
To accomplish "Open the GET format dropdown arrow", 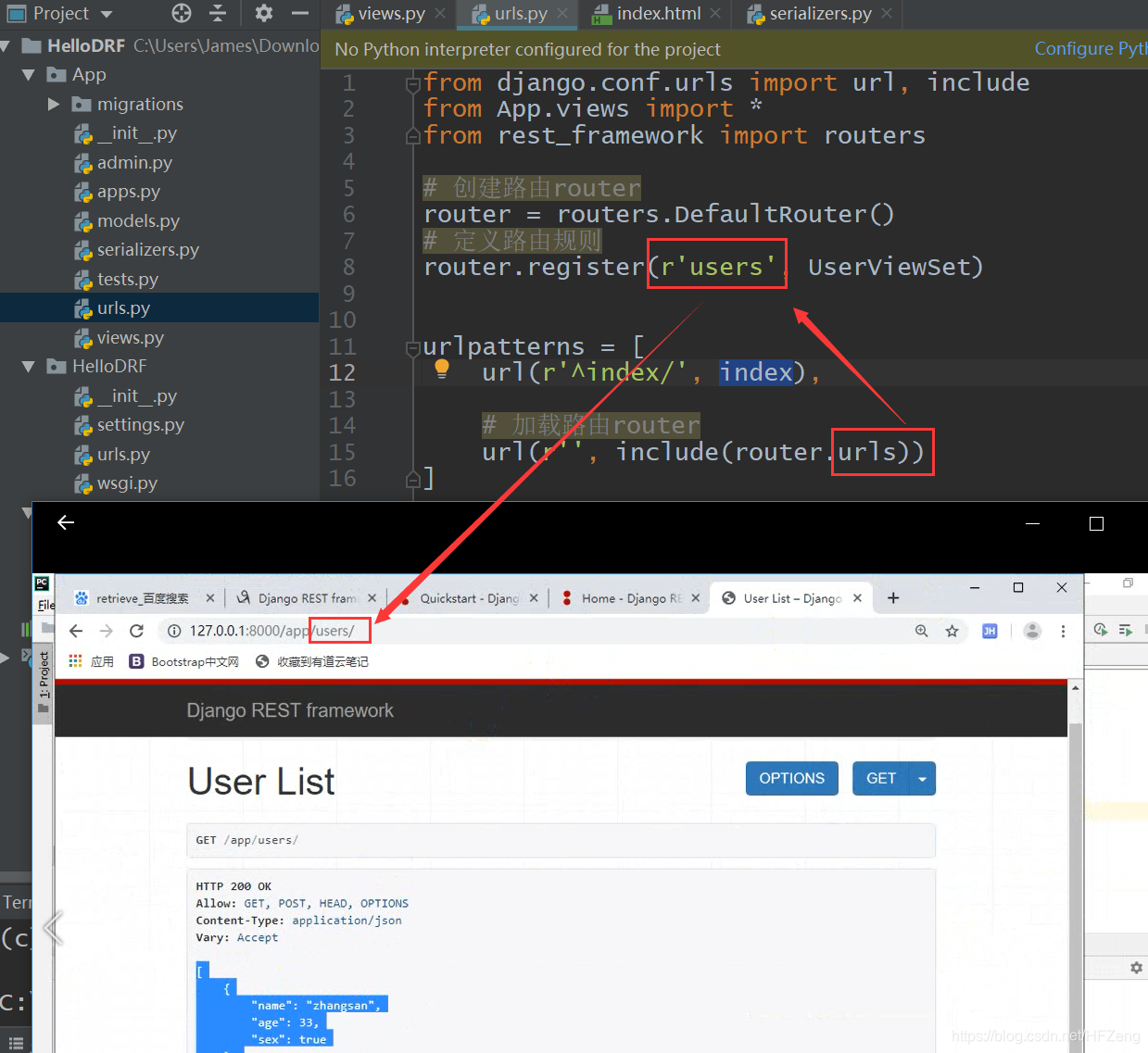I will (x=923, y=778).
